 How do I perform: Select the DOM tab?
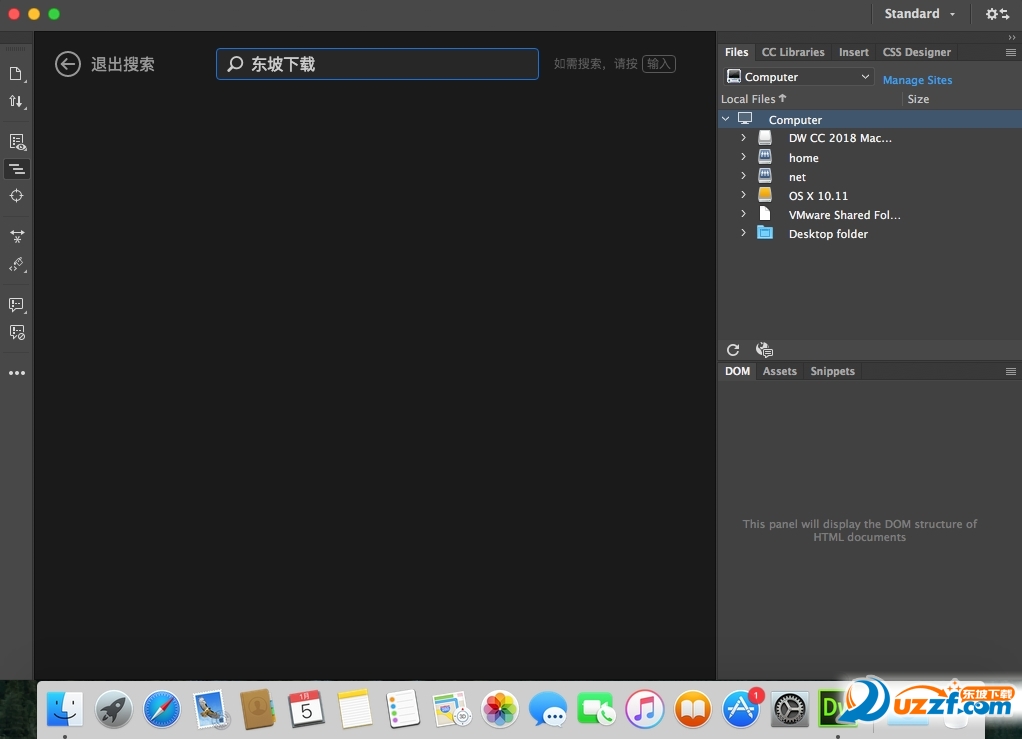737,371
